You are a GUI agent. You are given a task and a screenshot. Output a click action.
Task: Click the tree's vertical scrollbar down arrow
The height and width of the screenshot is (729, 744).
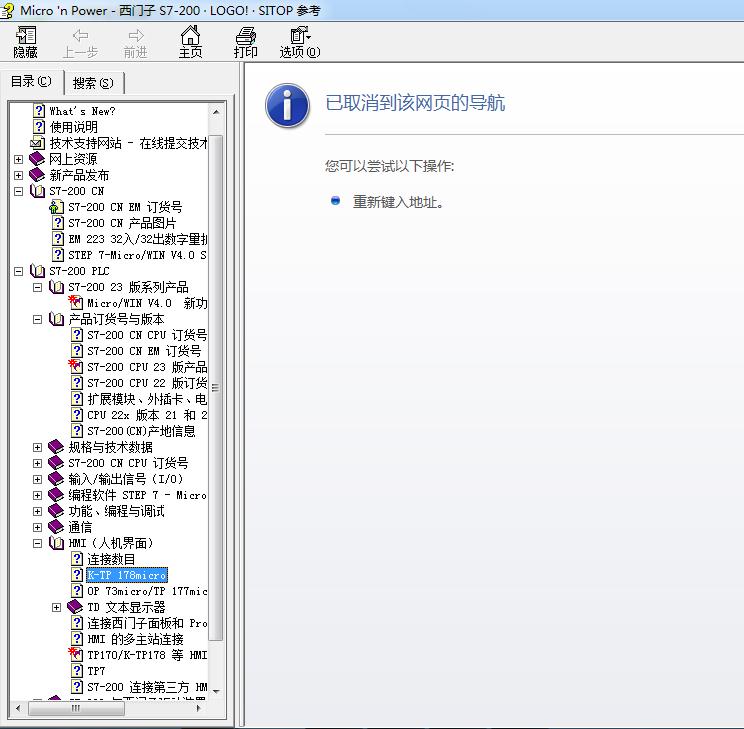216,691
